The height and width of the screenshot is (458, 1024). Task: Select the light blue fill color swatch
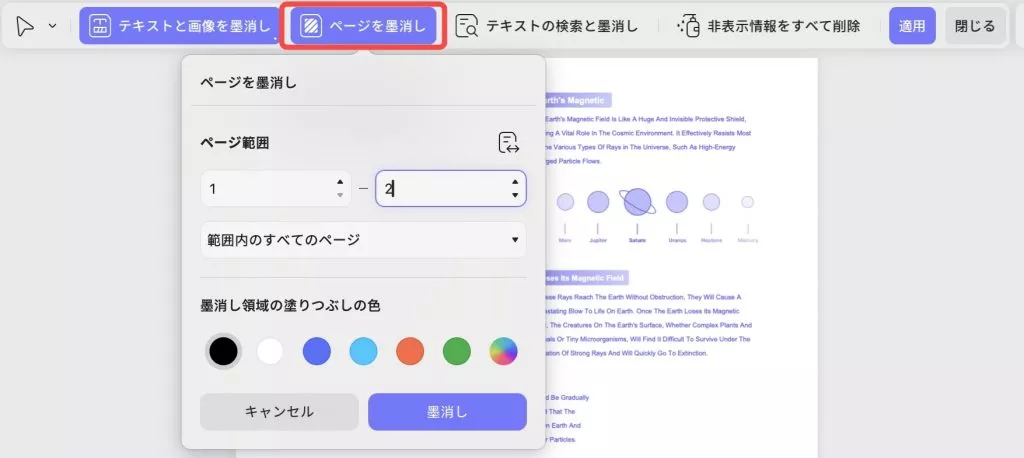point(363,352)
